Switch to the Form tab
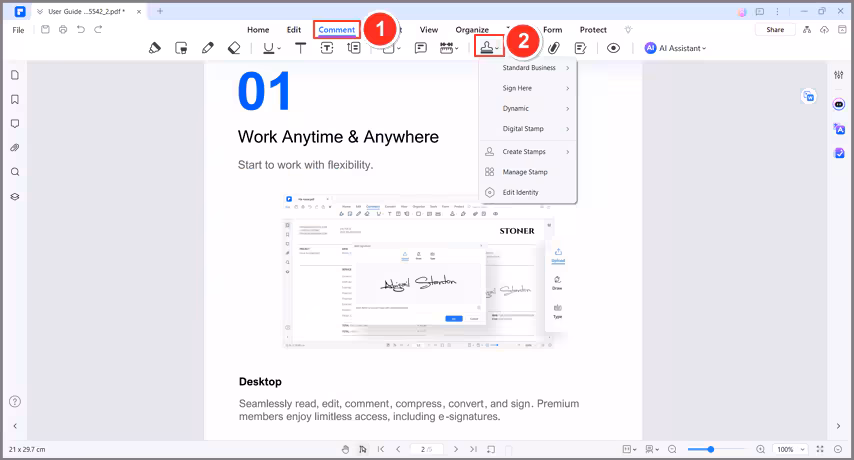 click(x=552, y=30)
